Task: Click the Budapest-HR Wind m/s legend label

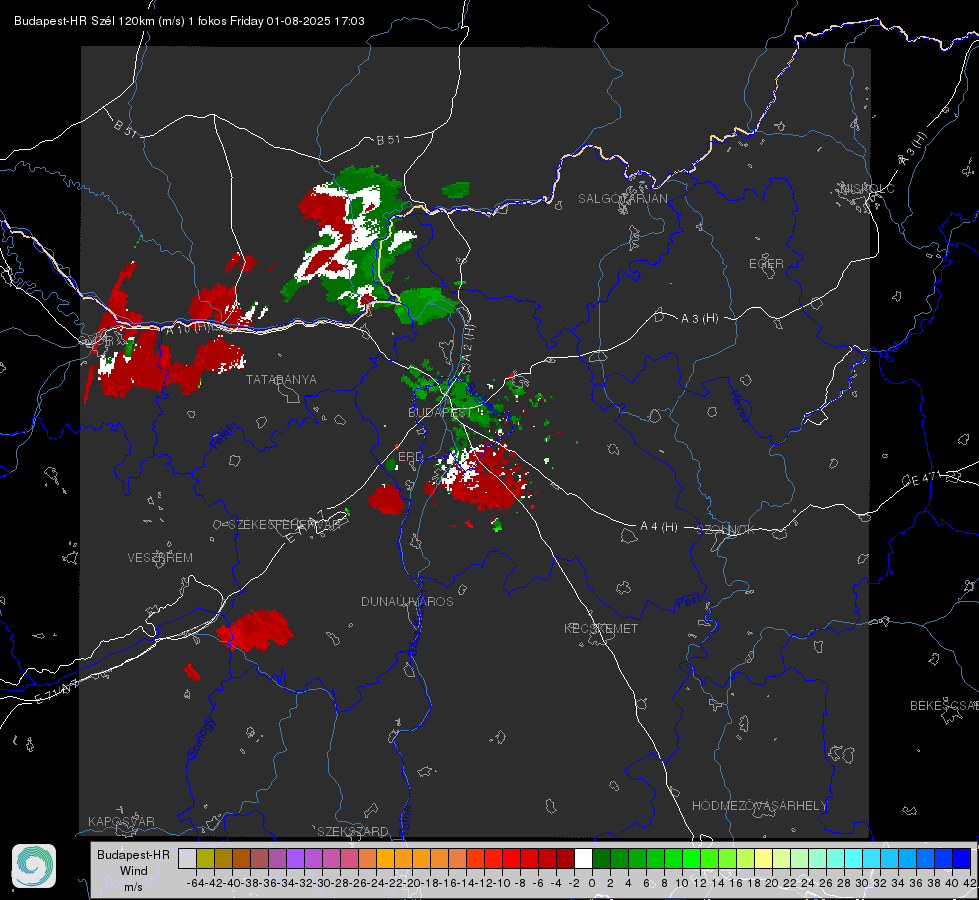Action: pos(134,870)
